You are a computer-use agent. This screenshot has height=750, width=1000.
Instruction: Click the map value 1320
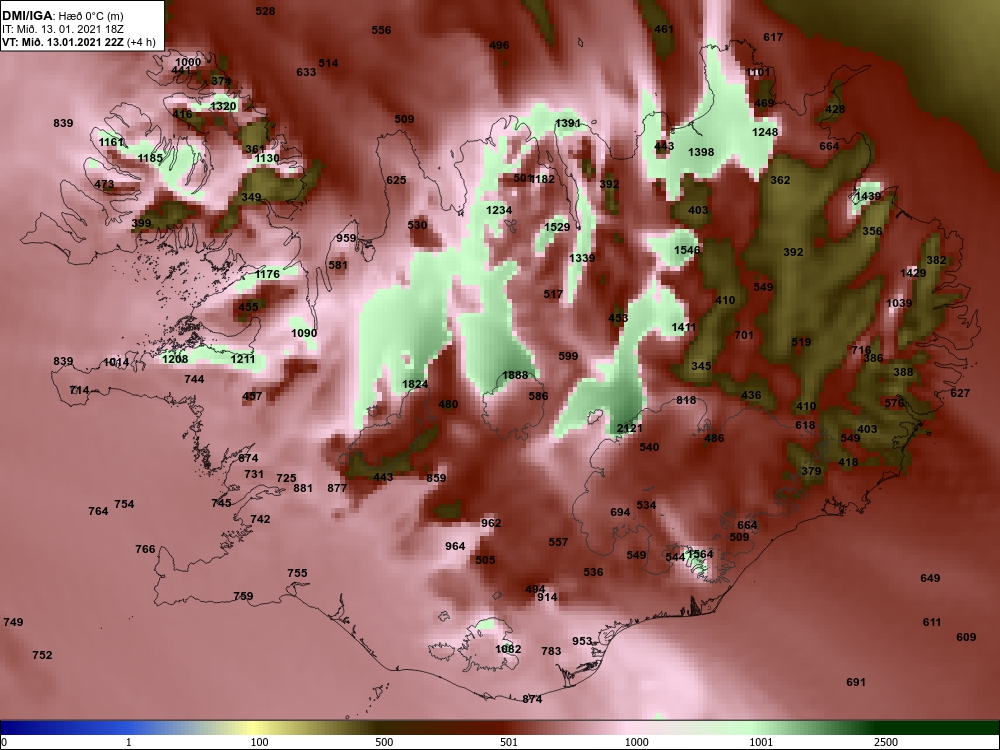tap(223, 106)
